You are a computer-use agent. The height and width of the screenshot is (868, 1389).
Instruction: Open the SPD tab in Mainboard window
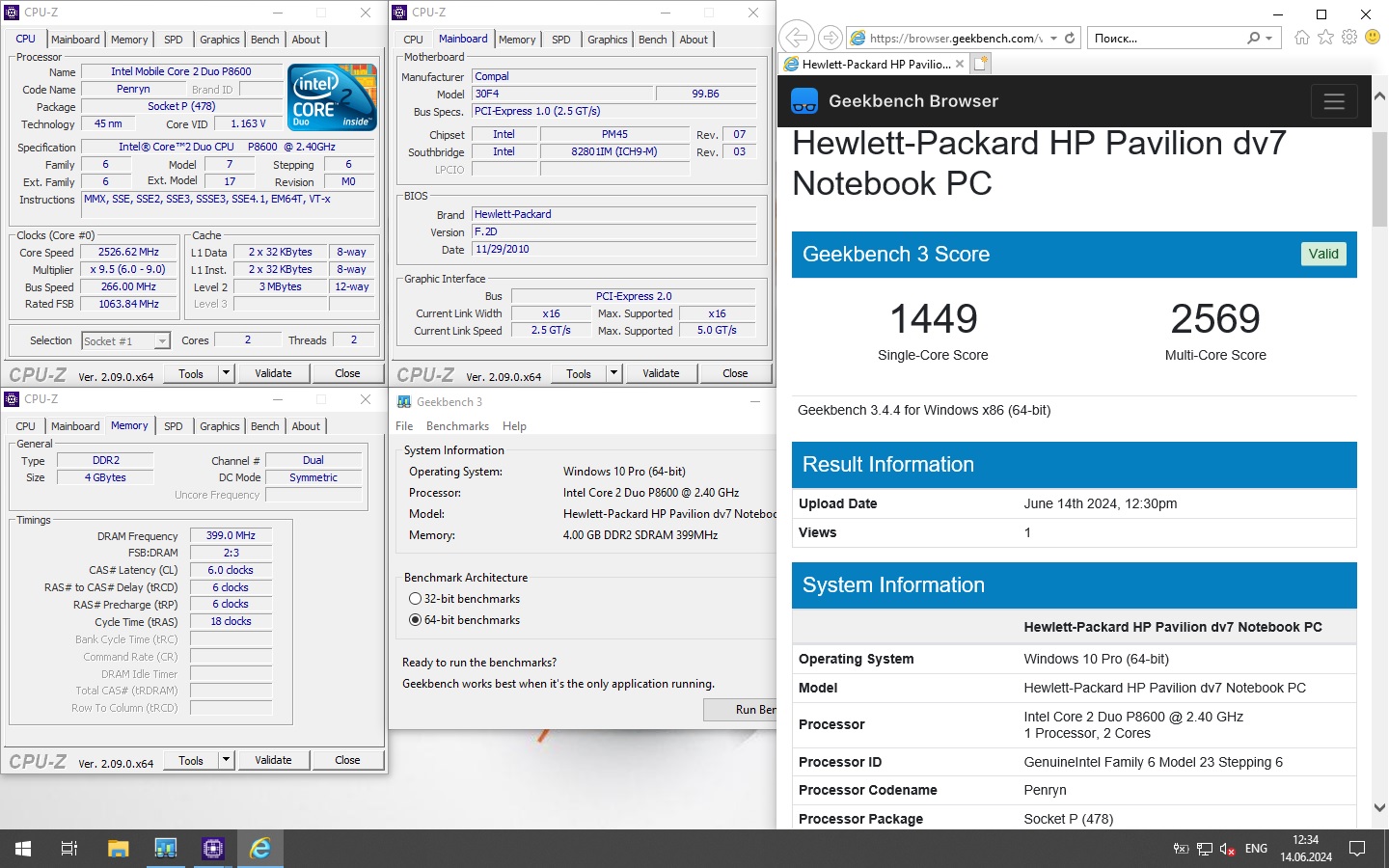pyautogui.click(x=561, y=40)
